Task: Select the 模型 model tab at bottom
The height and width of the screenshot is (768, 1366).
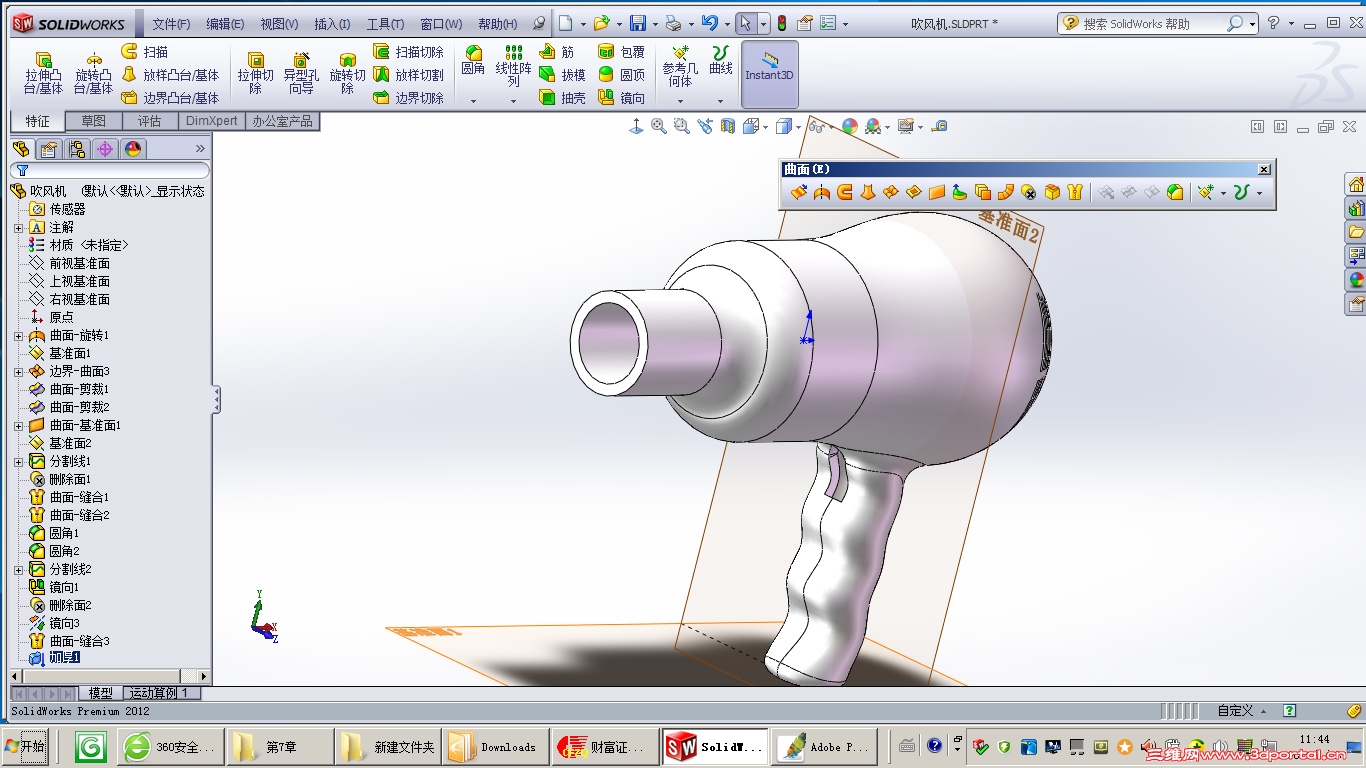Action: (100, 693)
